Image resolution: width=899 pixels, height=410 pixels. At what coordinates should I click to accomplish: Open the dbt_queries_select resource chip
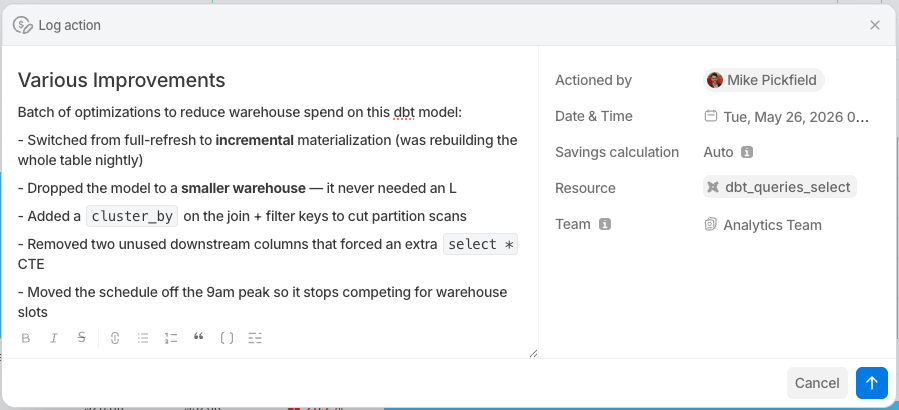point(780,187)
